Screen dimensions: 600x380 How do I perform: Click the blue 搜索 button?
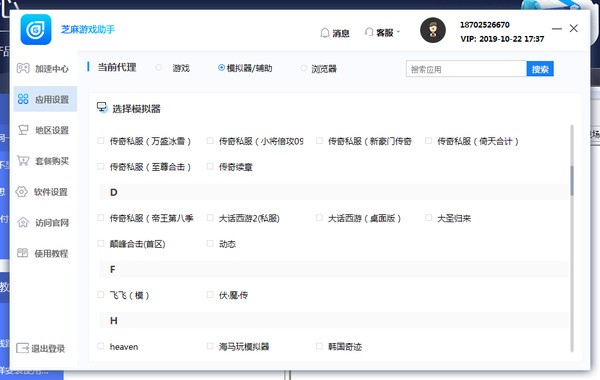pos(540,69)
